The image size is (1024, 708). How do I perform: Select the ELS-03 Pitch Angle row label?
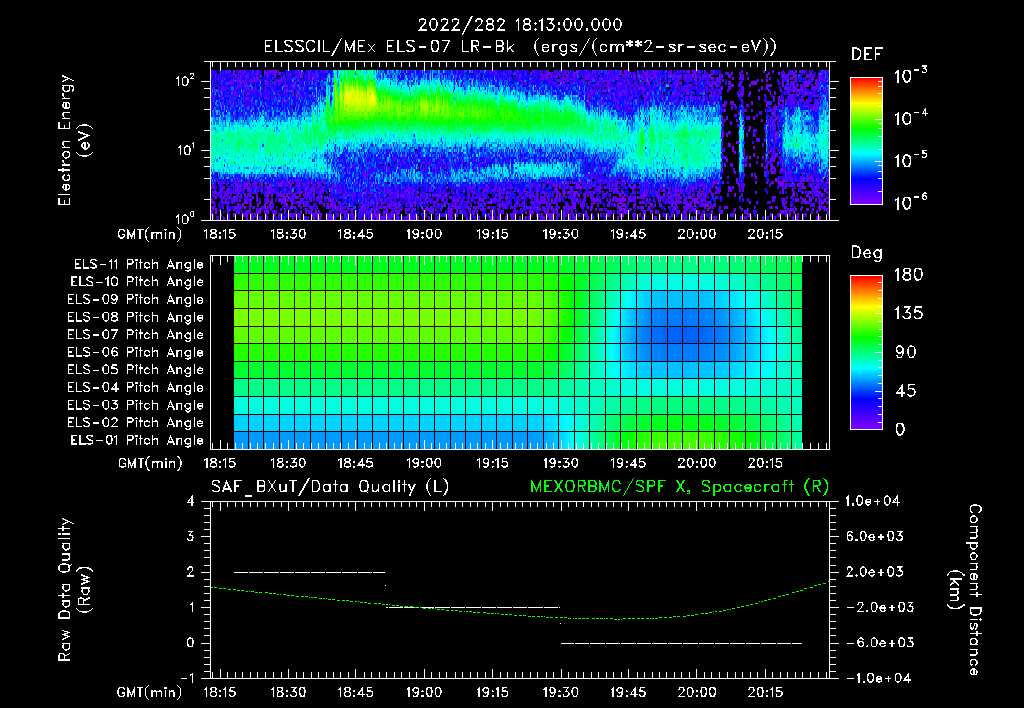(x=136, y=405)
